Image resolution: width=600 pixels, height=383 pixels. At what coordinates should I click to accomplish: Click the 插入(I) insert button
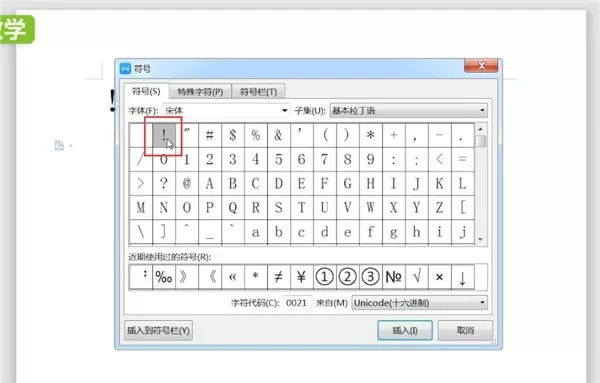tap(405, 330)
